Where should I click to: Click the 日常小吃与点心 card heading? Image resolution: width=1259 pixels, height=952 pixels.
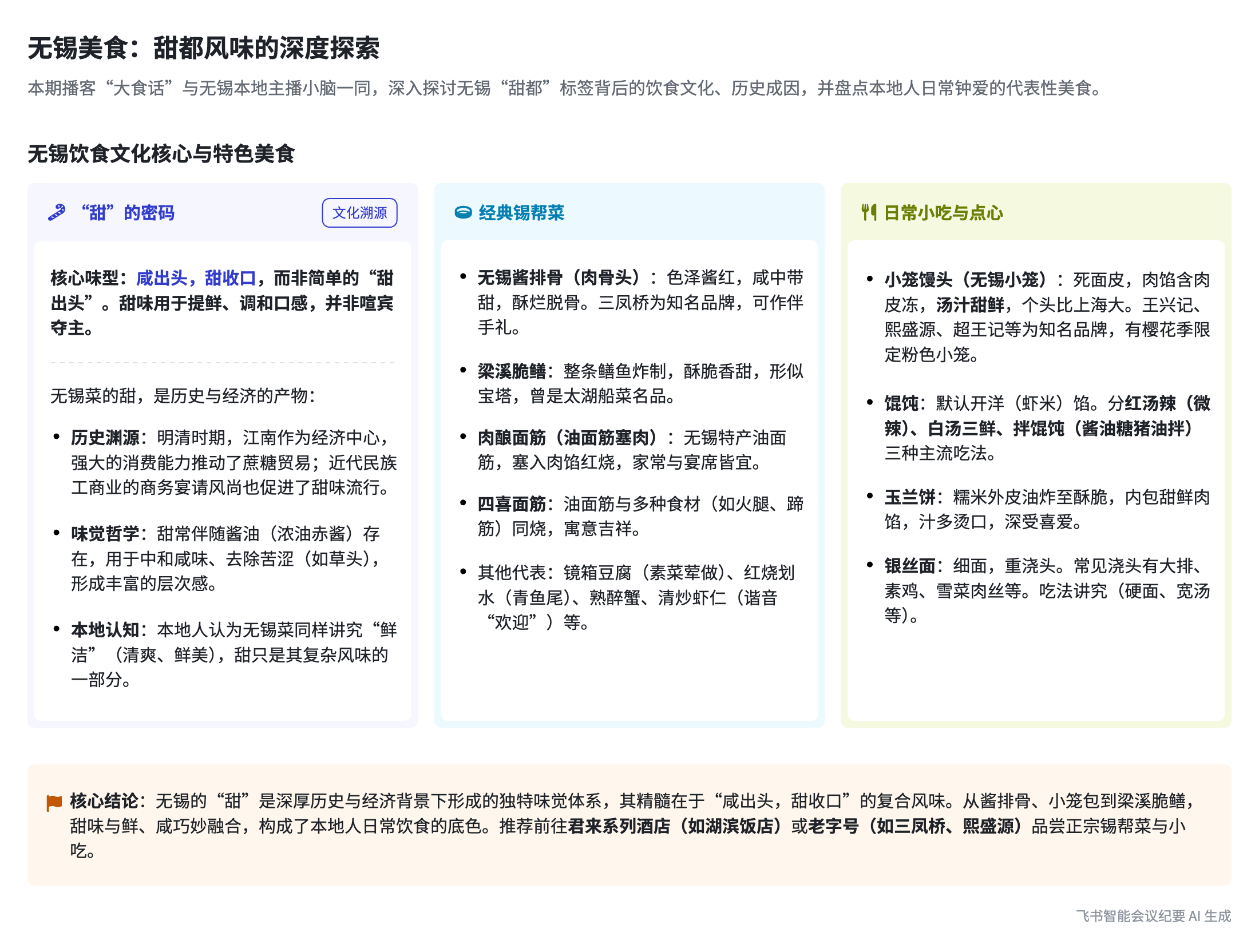click(943, 213)
